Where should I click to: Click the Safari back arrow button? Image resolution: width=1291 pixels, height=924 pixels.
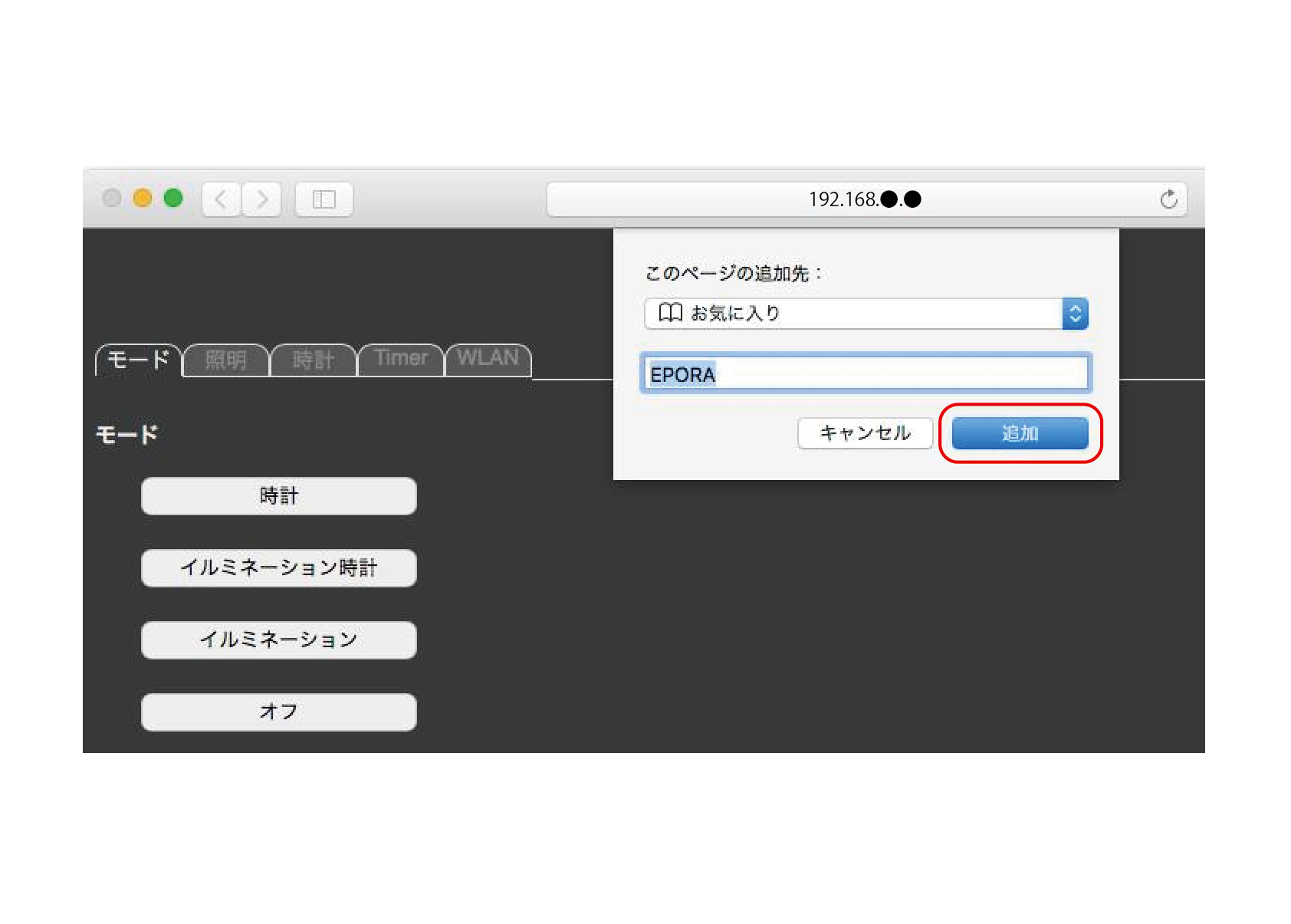[x=222, y=199]
